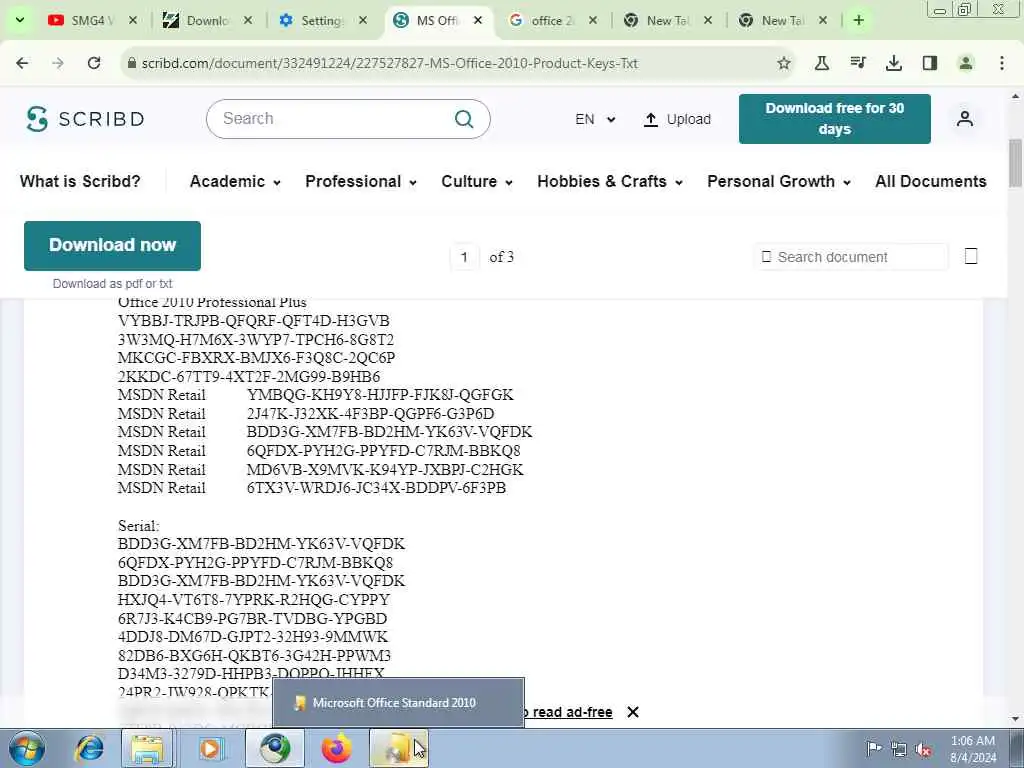1024x768 pixels.
Task: Bookmark this page with the star icon
Action: 784,63
